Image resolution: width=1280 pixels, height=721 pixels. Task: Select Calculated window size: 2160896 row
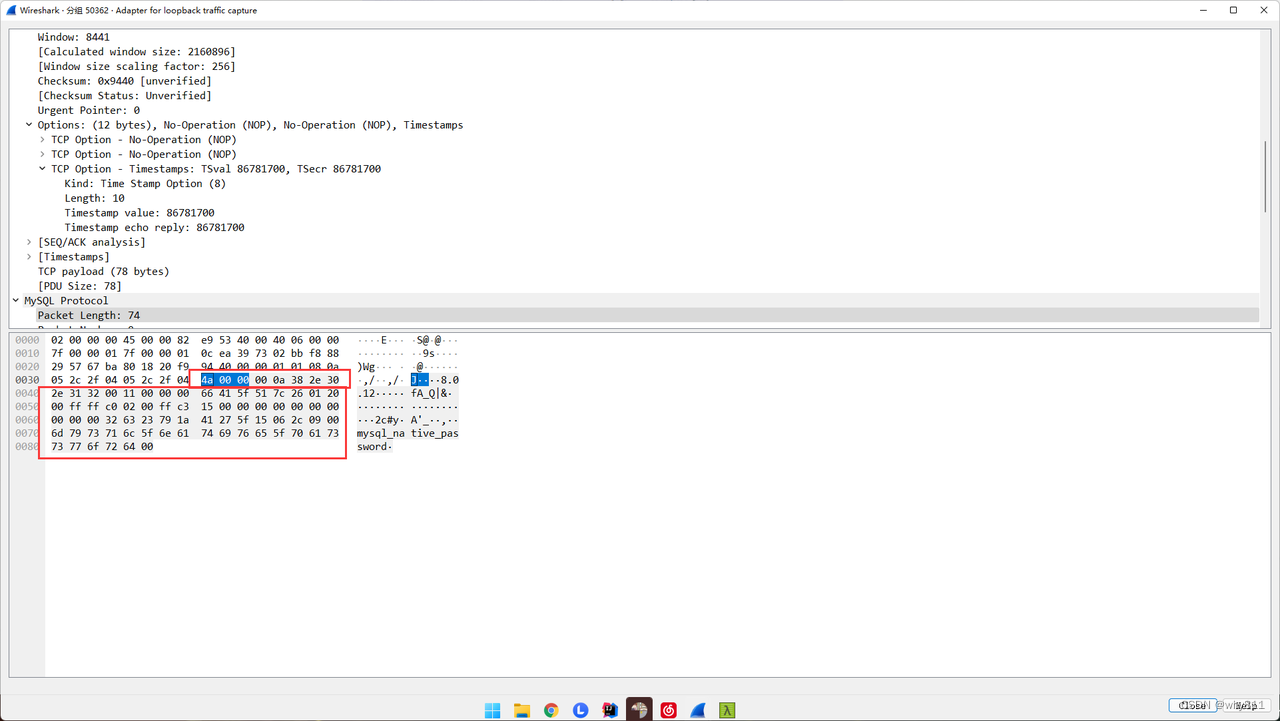click(x=634, y=51)
